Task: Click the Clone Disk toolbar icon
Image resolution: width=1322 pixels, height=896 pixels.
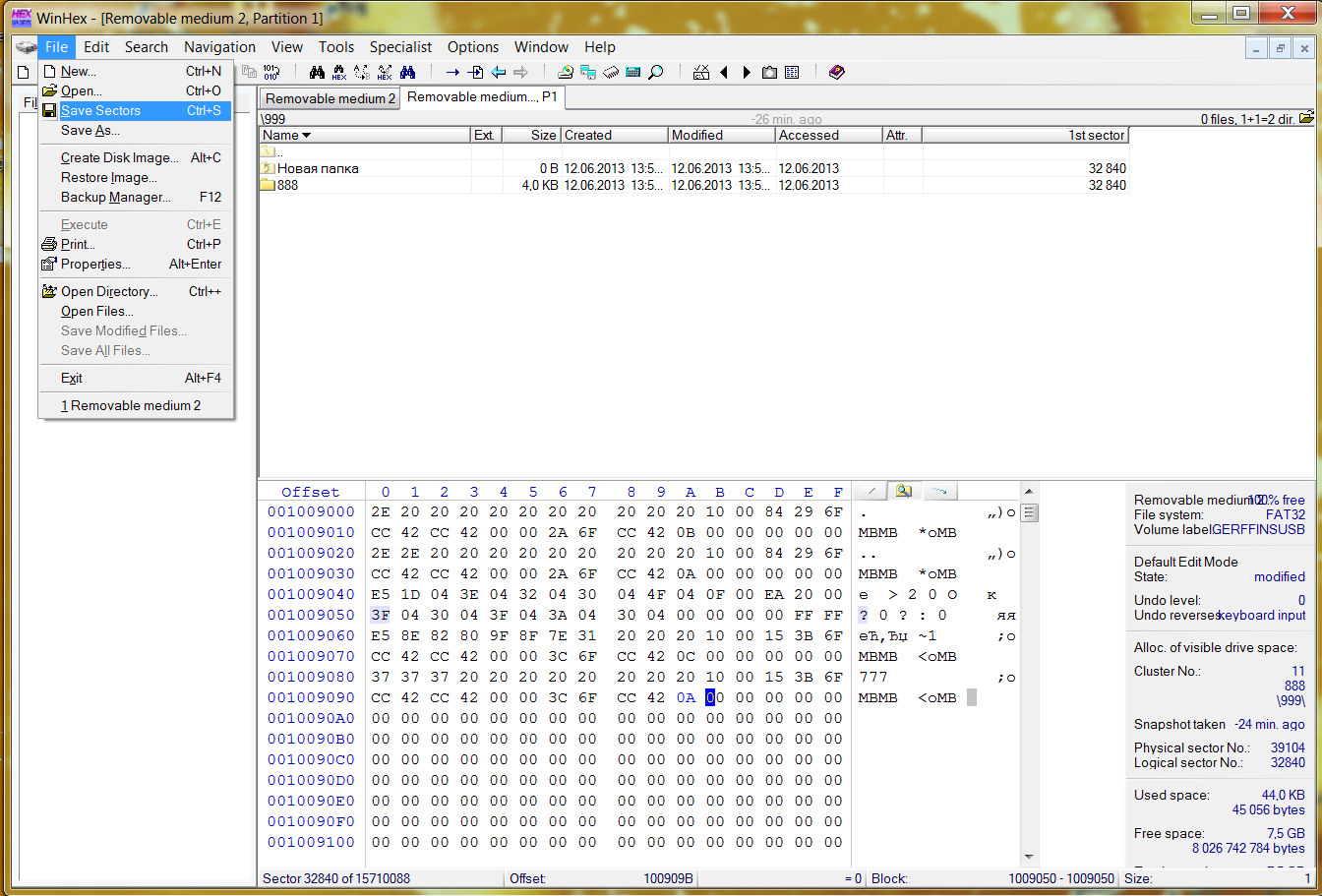Action: pos(588,72)
